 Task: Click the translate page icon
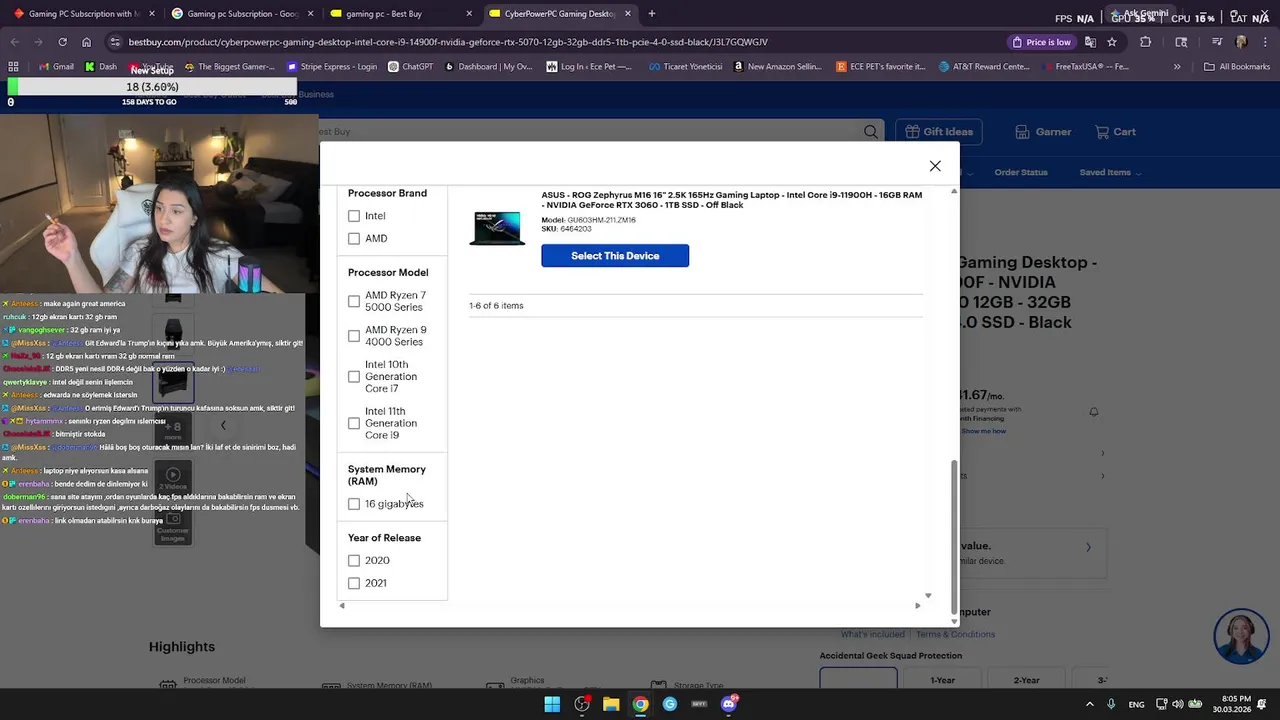(1090, 42)
